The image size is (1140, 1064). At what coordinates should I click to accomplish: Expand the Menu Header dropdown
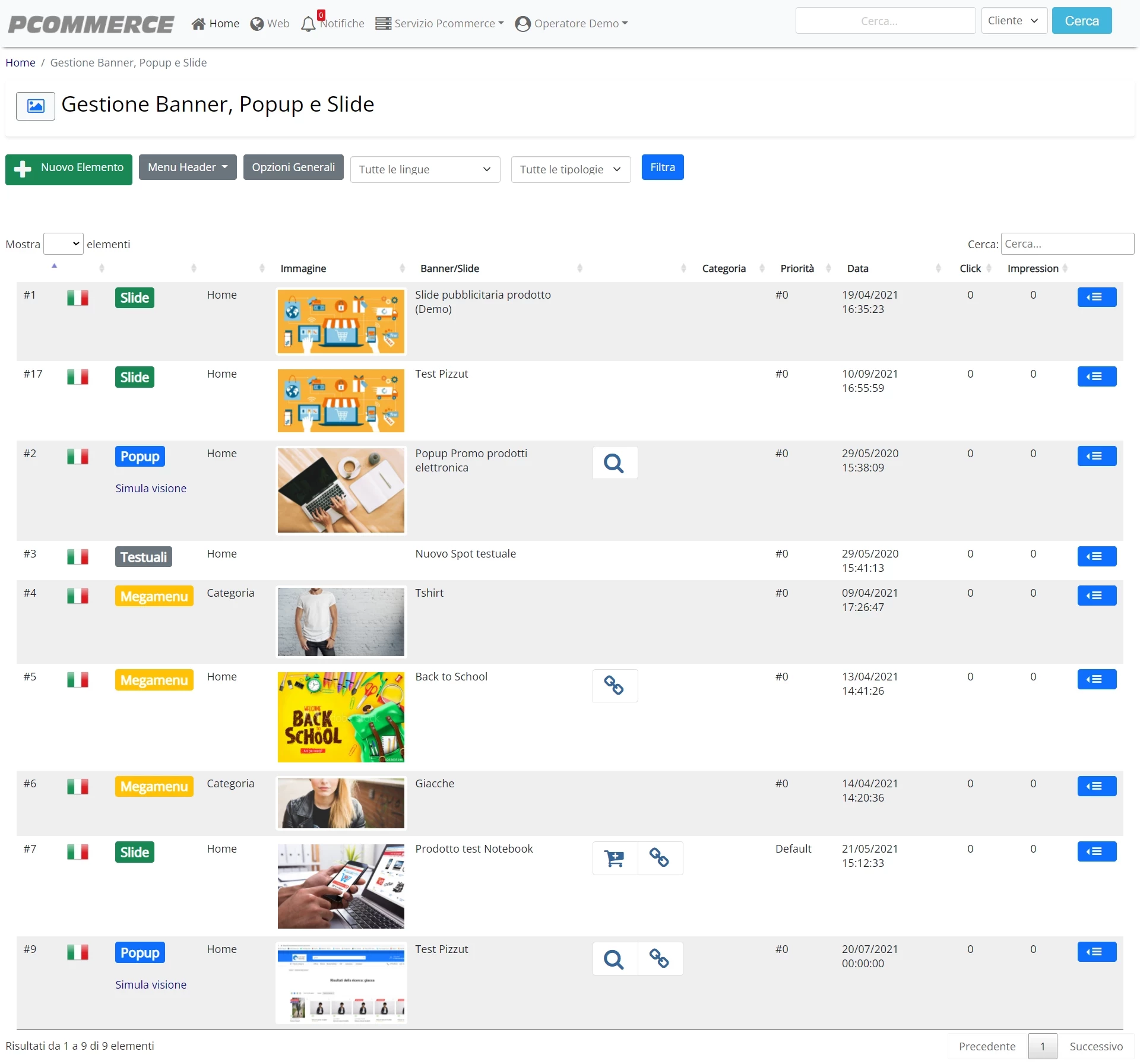click(188, 167)
